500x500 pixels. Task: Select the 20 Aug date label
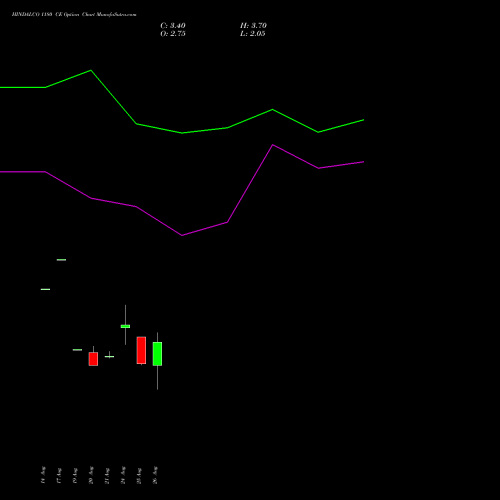(91, 475)
